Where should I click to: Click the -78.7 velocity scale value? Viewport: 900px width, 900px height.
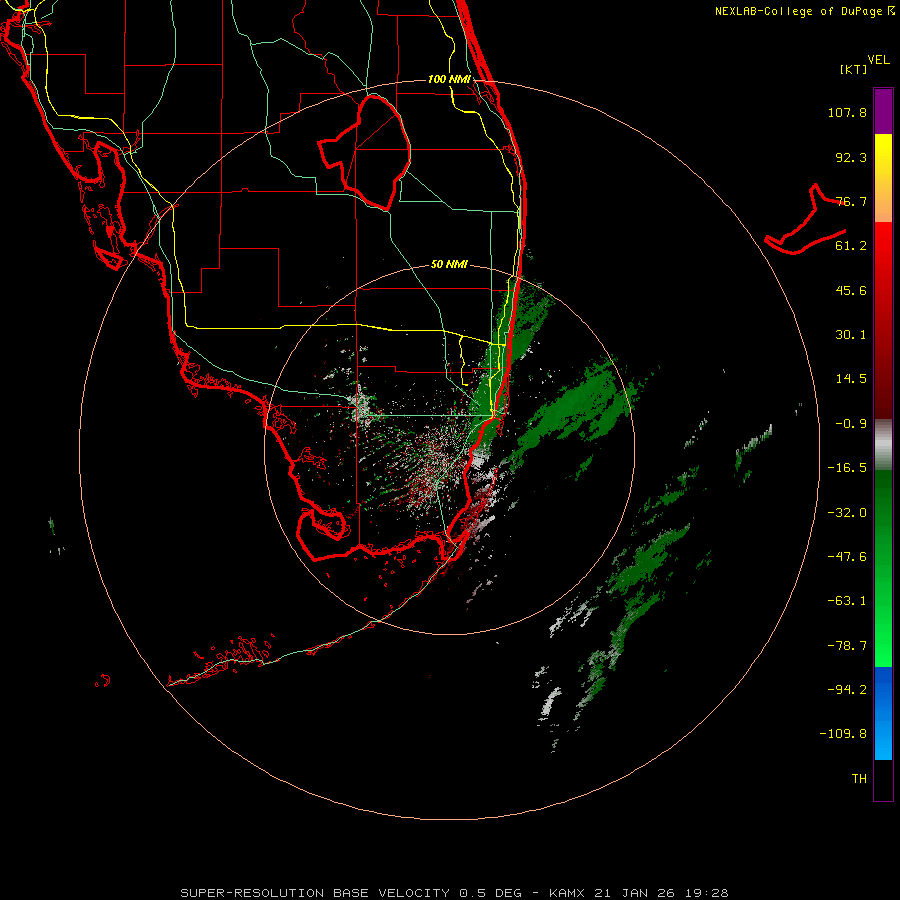coord(847,646)
